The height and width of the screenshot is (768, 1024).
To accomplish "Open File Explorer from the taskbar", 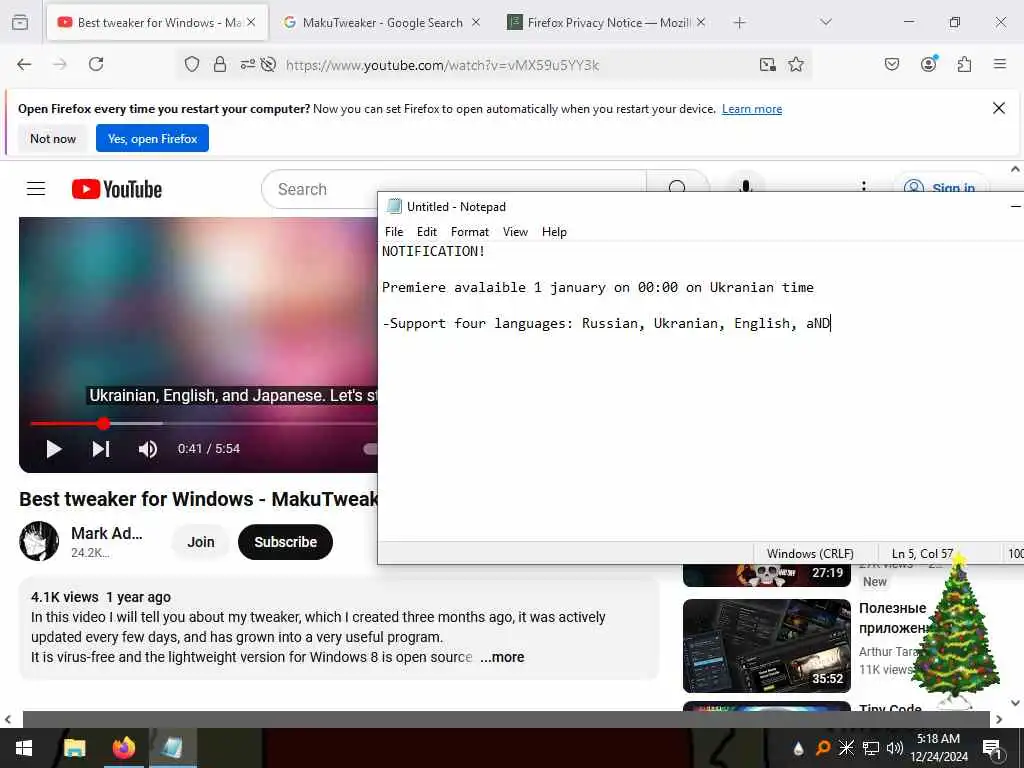I will point(74,748).
